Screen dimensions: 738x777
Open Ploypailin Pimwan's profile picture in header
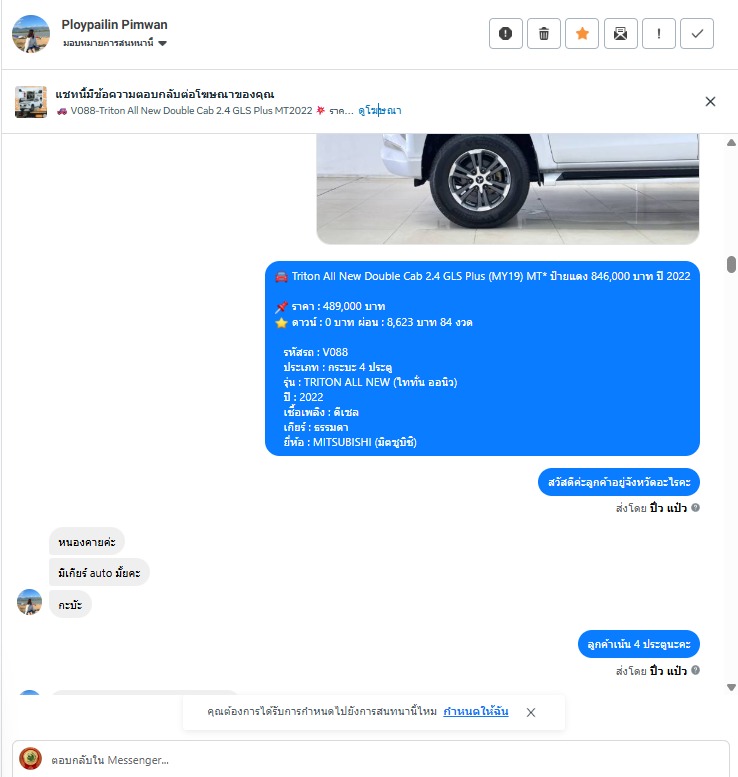click(31, 34)
